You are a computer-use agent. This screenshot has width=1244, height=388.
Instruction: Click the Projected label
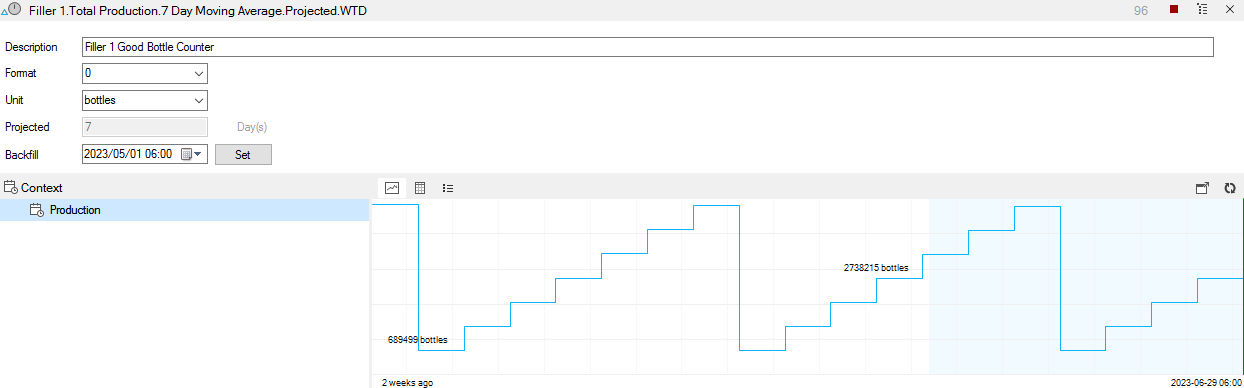27,127
